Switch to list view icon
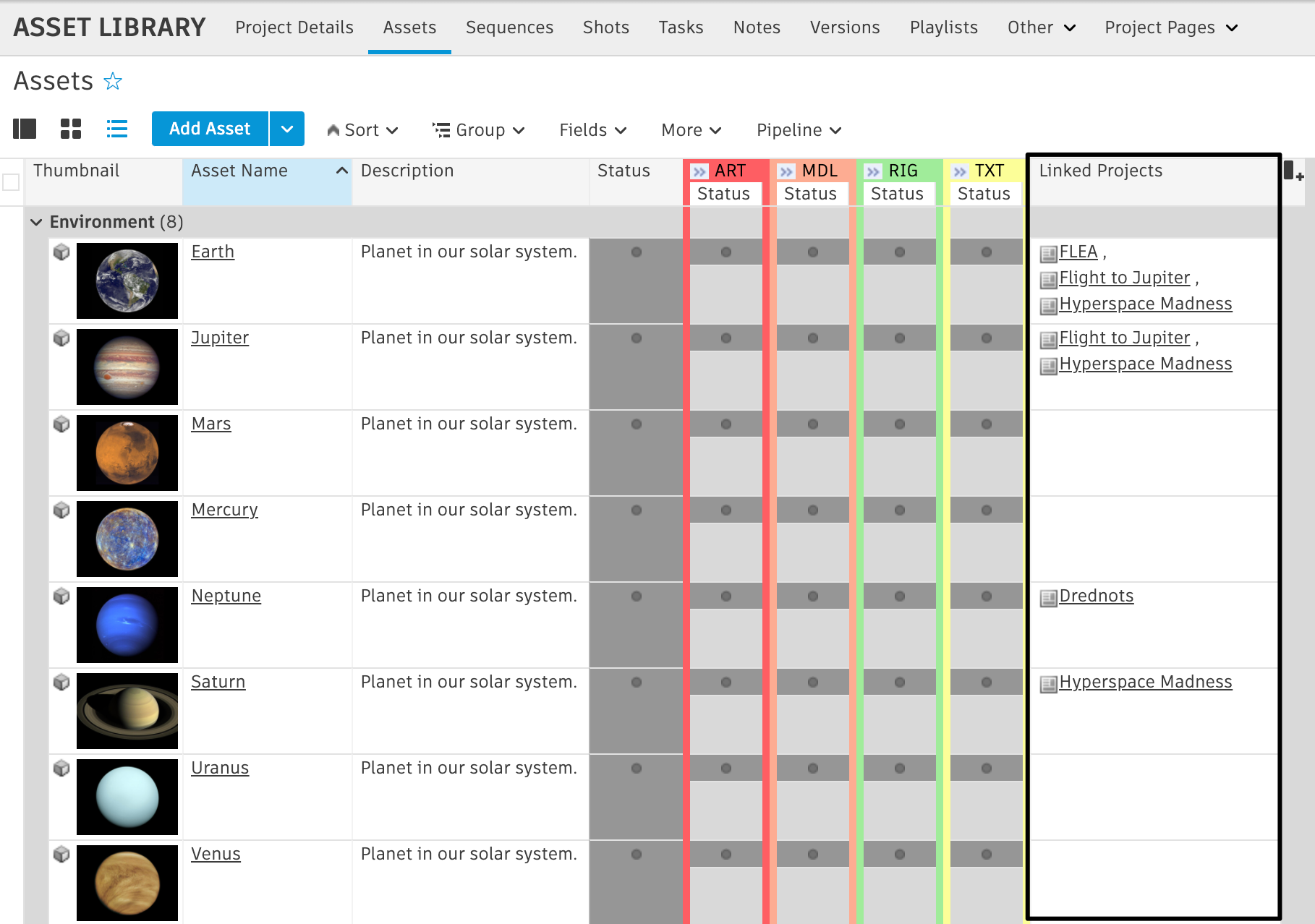The image size is (1315, 924). pos(117,129)
